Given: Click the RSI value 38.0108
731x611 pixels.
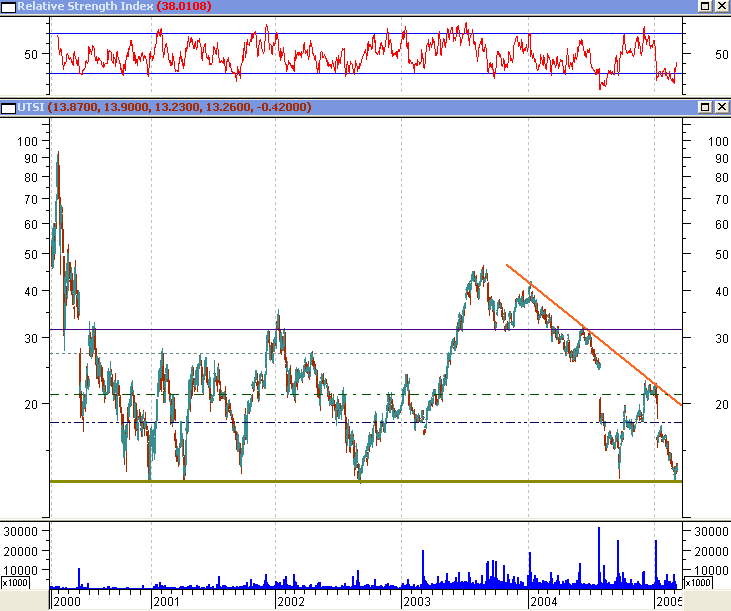Looking at the screenshot, I should (x=184, y=7).
